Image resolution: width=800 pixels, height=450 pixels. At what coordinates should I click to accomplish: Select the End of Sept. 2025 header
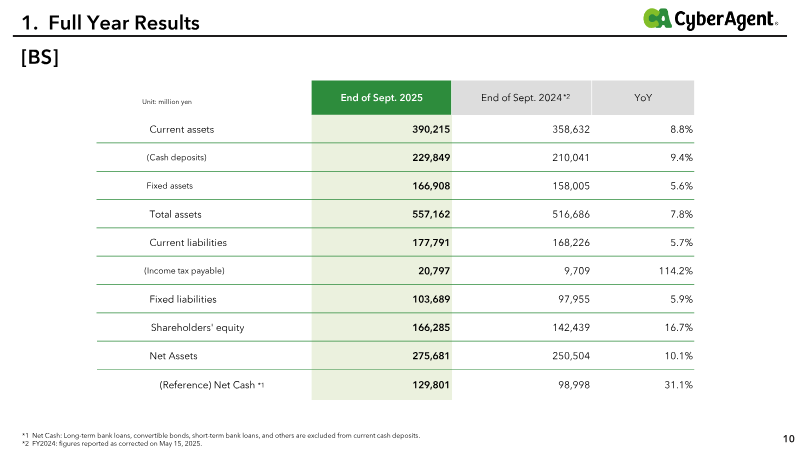pyautogui.click(x=381, y=98)
